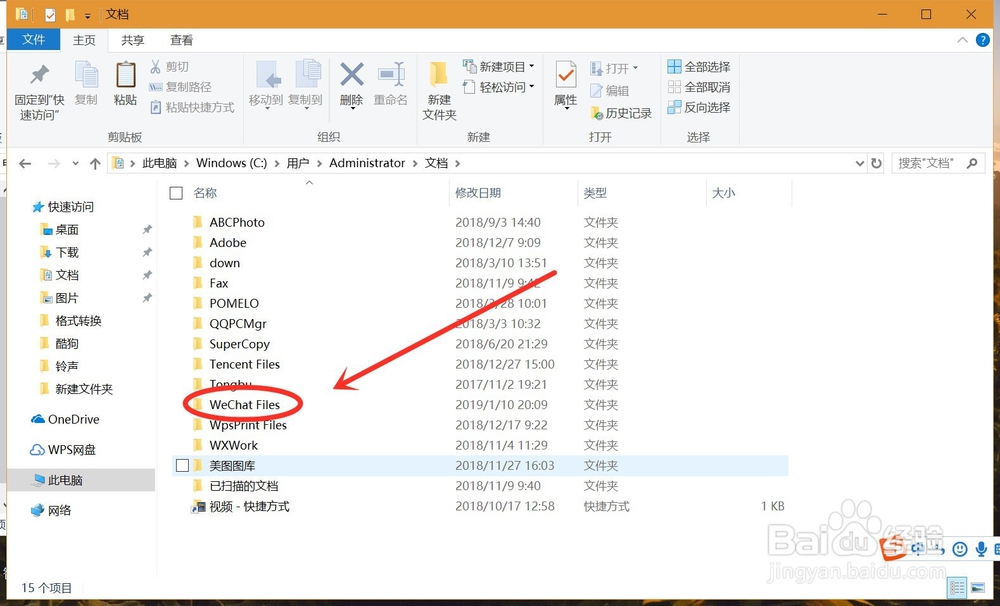Click the Copy ribbon icon

point(86,75)
